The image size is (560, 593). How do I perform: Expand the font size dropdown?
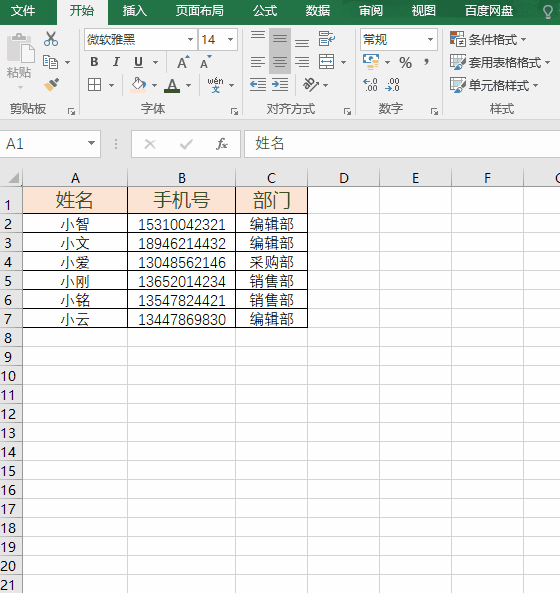pos(230,39)
